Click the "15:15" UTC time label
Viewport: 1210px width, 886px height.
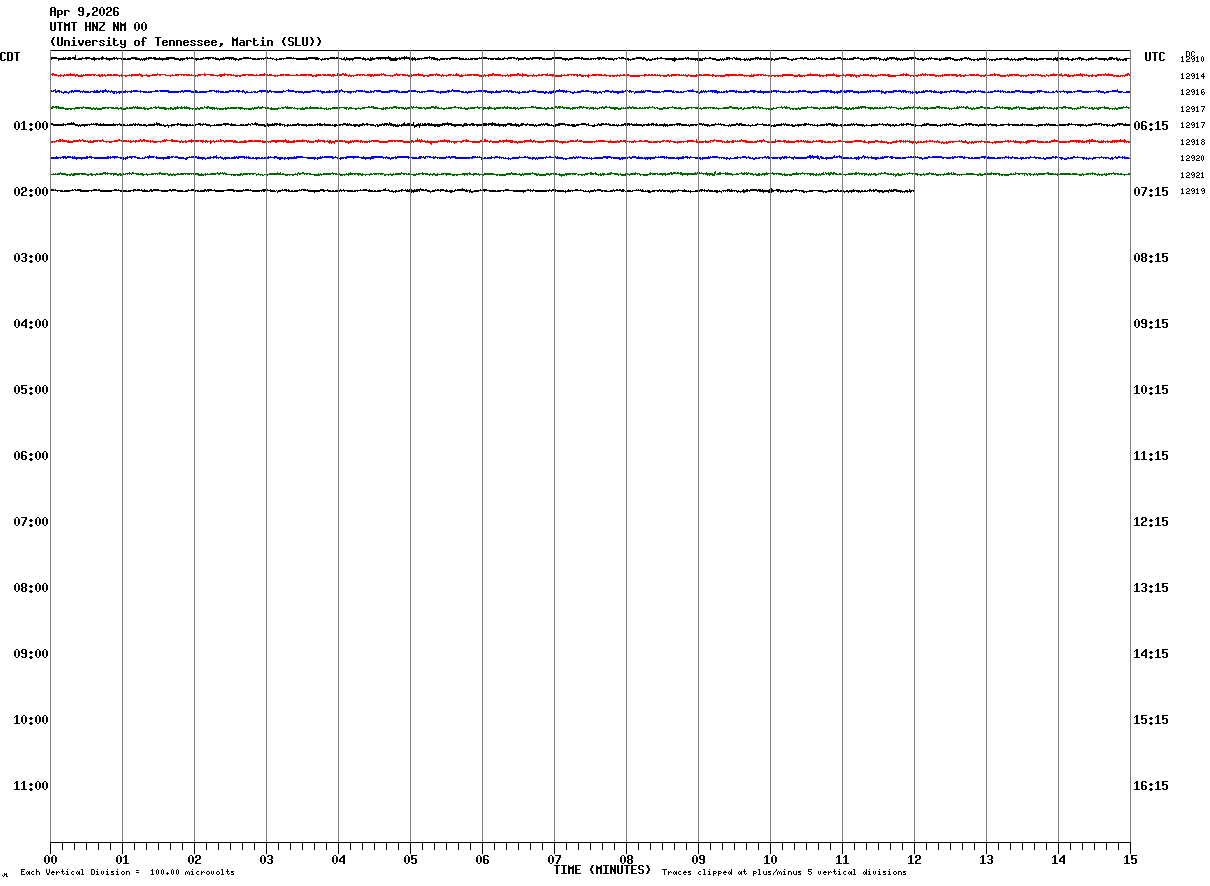click(1151, 720)
